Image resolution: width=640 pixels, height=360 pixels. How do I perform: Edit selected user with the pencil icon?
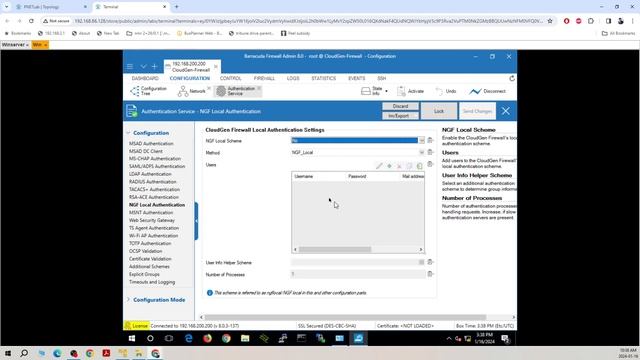pos(379,166)
